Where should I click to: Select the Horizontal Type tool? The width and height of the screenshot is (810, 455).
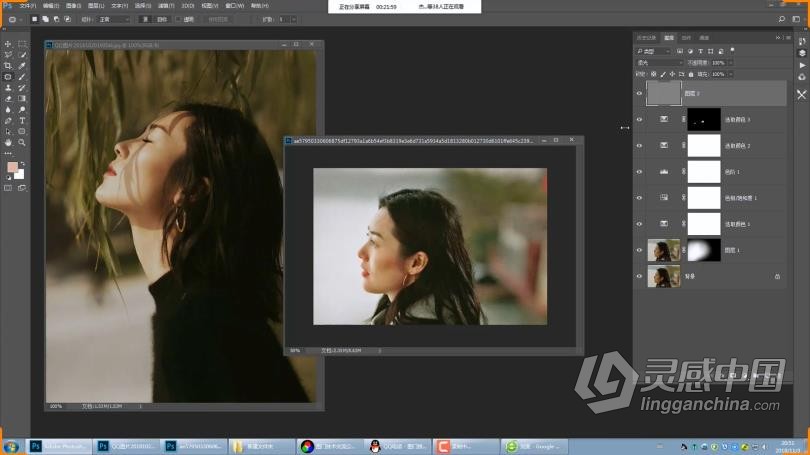22,120
